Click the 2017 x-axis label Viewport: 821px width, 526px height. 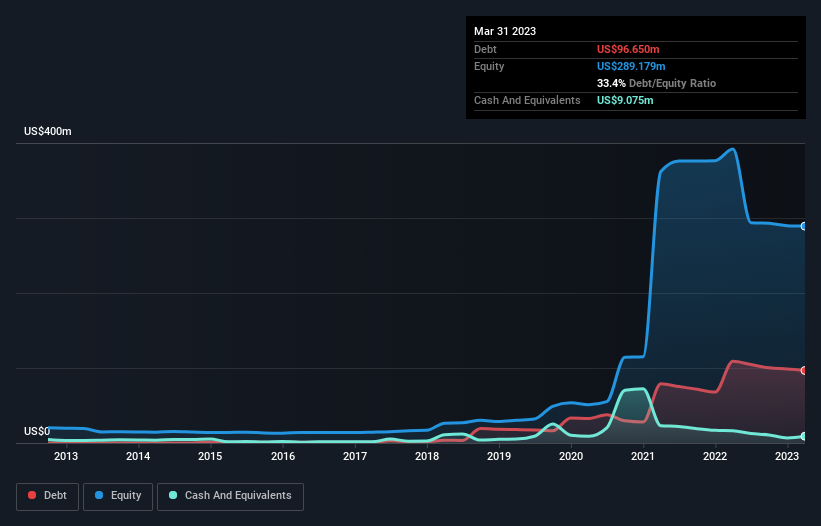pyautogui.click(x=354, y=456)
